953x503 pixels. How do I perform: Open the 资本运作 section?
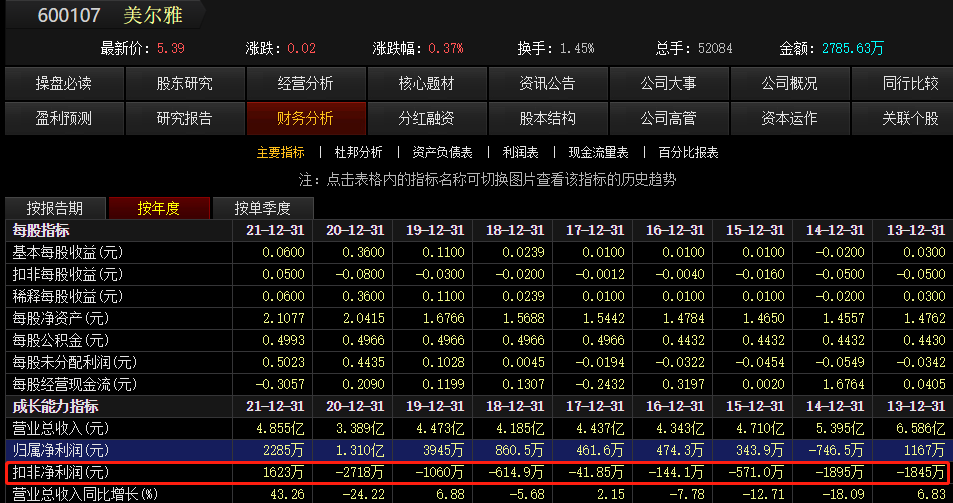click(790, 118)
